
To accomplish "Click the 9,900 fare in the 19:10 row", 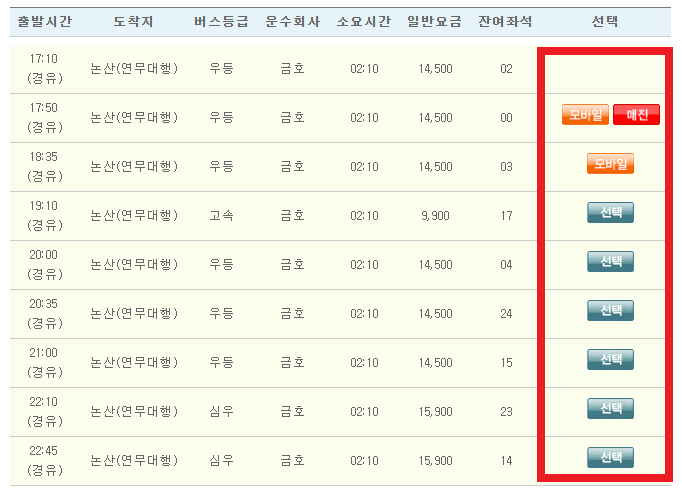I will (435, 216).
